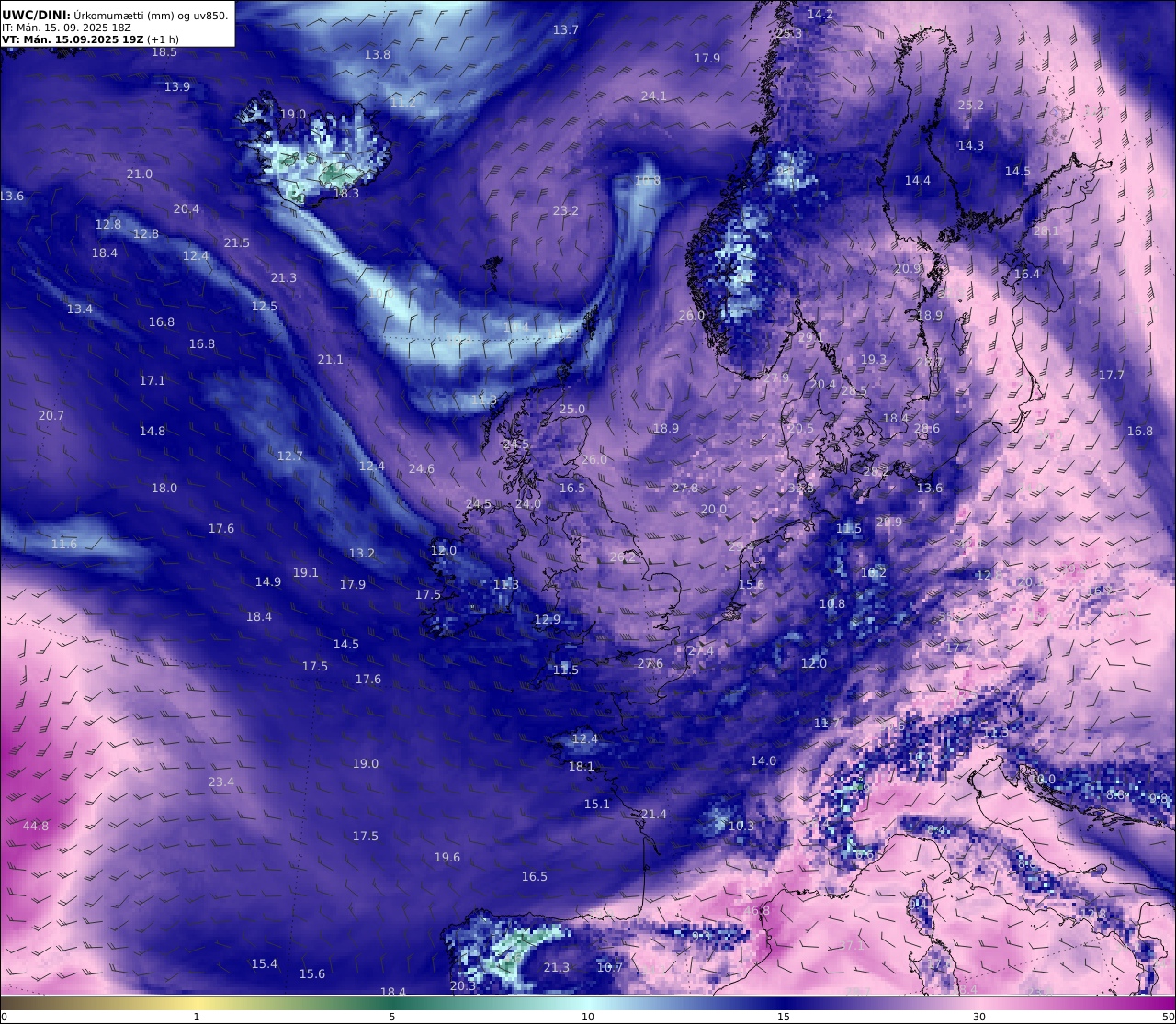The height and width of the screenshot is (1024, 1176).
Task: Click the UWC/DINI Úrkomumætti title text
Action: point(115,16)
